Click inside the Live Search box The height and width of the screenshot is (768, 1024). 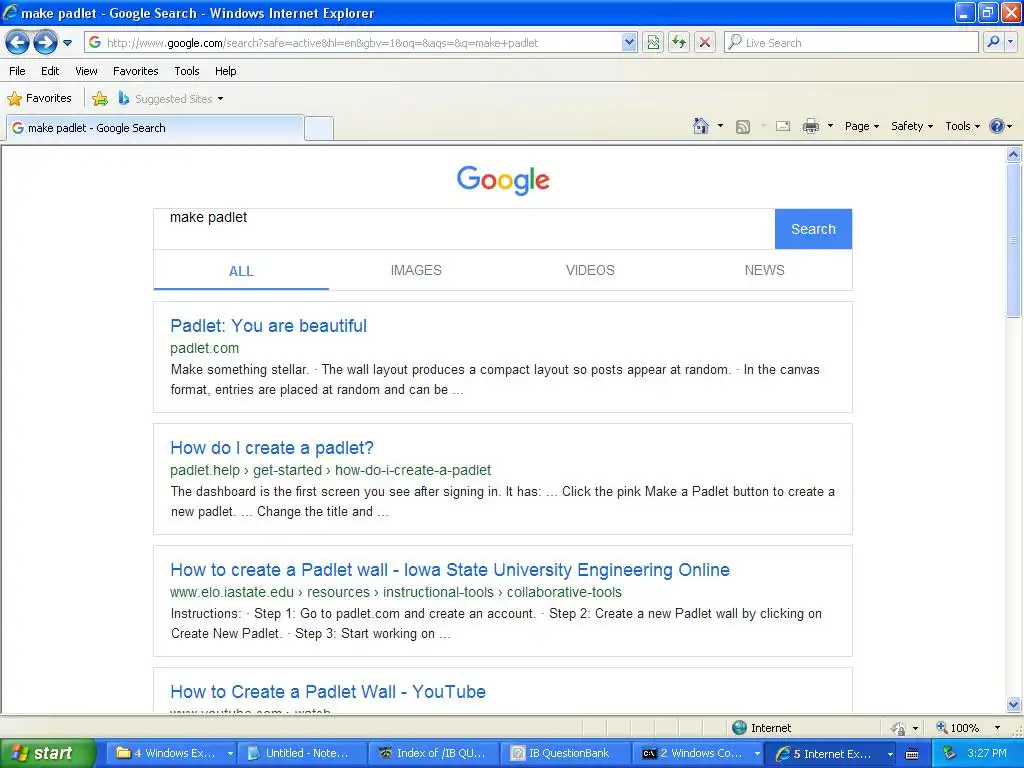[x=851, y=43]
